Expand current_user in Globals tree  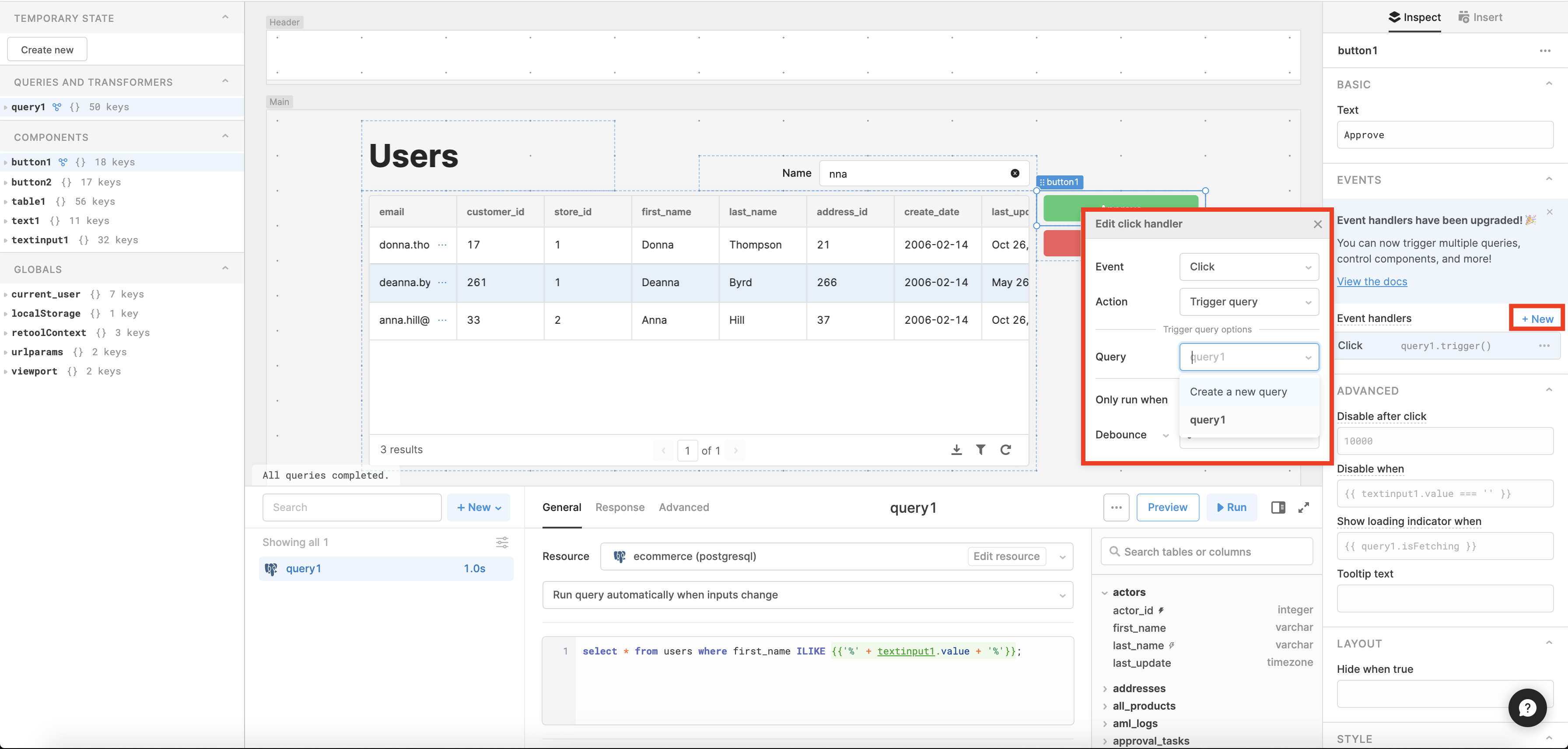(x=6, y=294)
